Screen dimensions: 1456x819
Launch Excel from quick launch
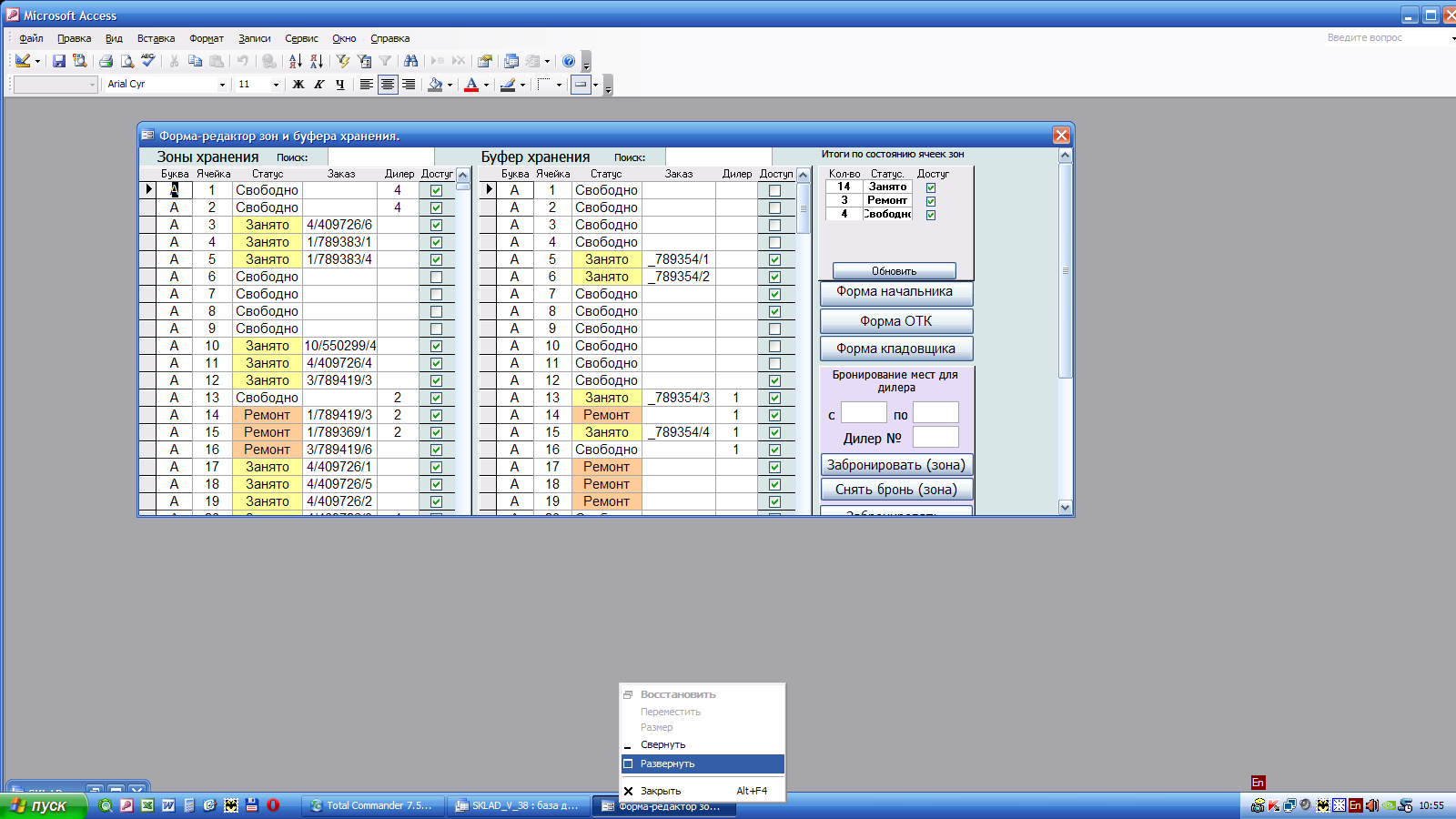pos(147,805)
